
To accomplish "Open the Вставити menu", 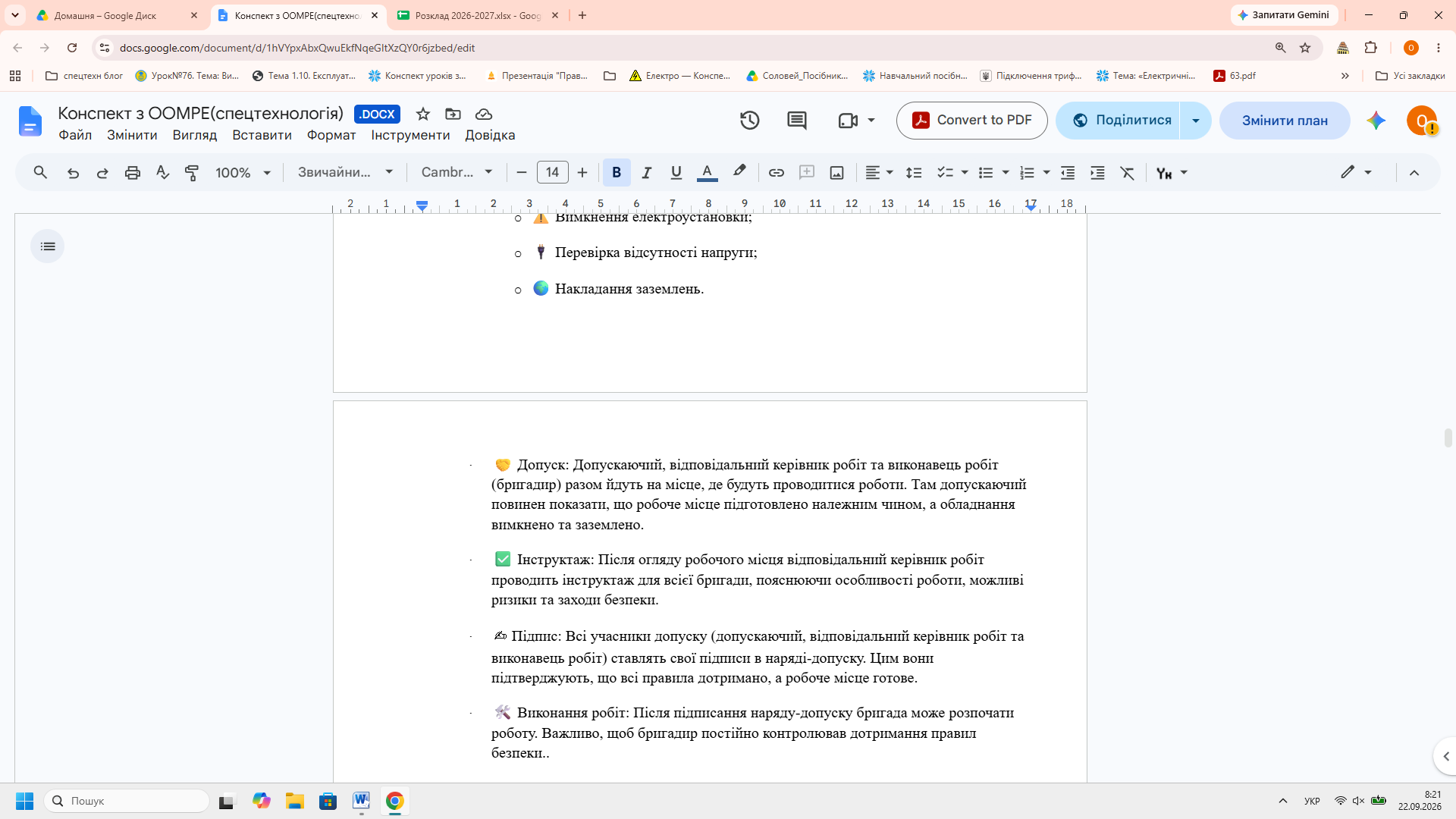I will [262, 135].
